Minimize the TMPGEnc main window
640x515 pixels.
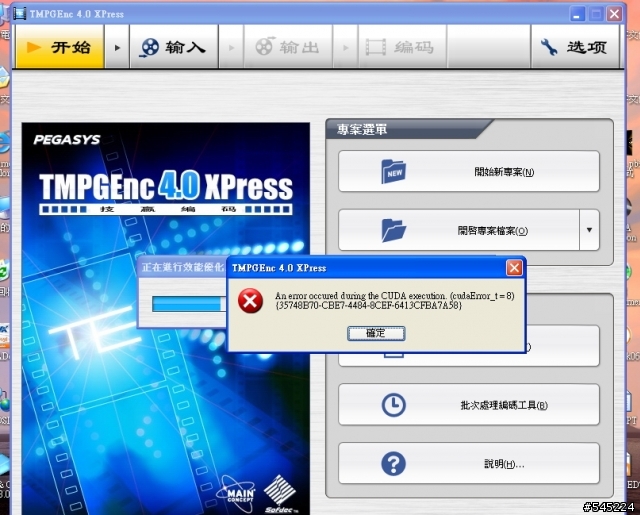576,14
